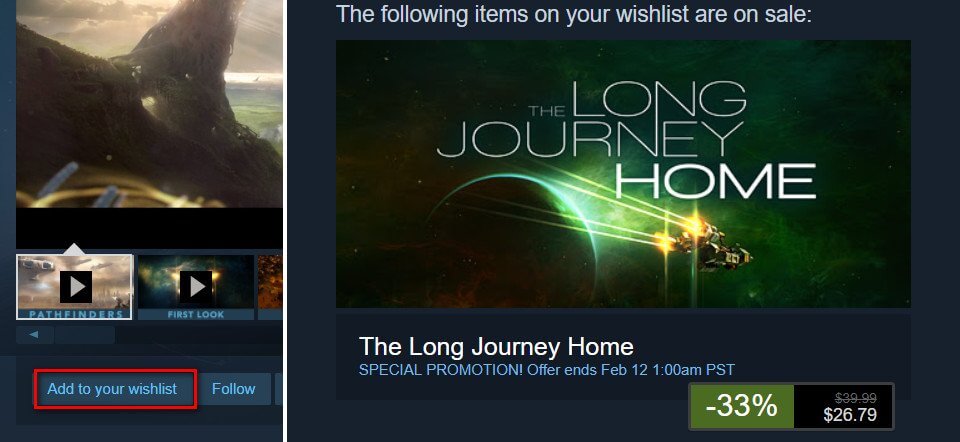The width and height of the screenshot is (960, 442).
Task: Click the struck-through original price $39.99
Action: coord(854,397)
